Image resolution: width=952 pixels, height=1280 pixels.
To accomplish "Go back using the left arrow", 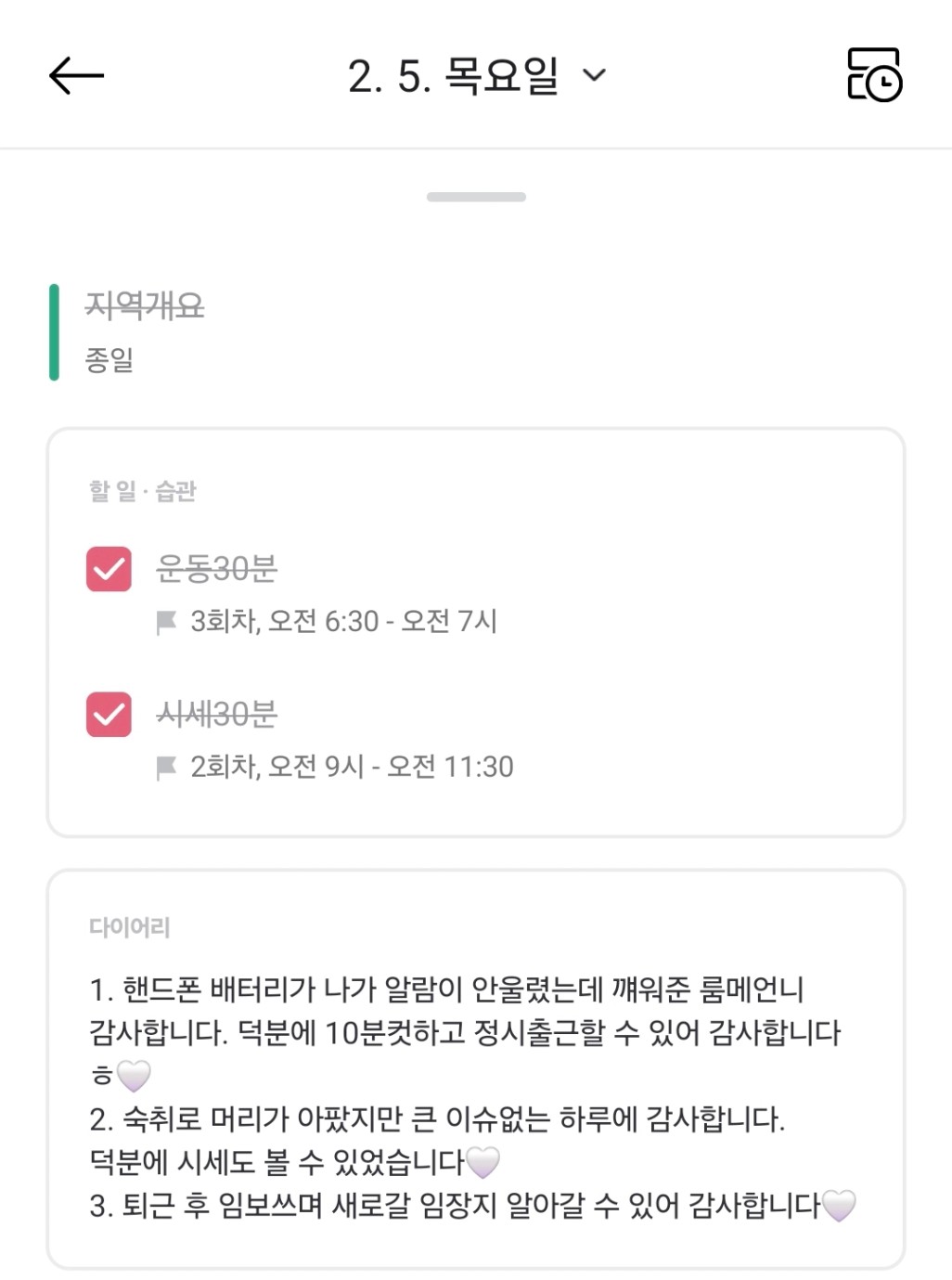I will 76,75.
